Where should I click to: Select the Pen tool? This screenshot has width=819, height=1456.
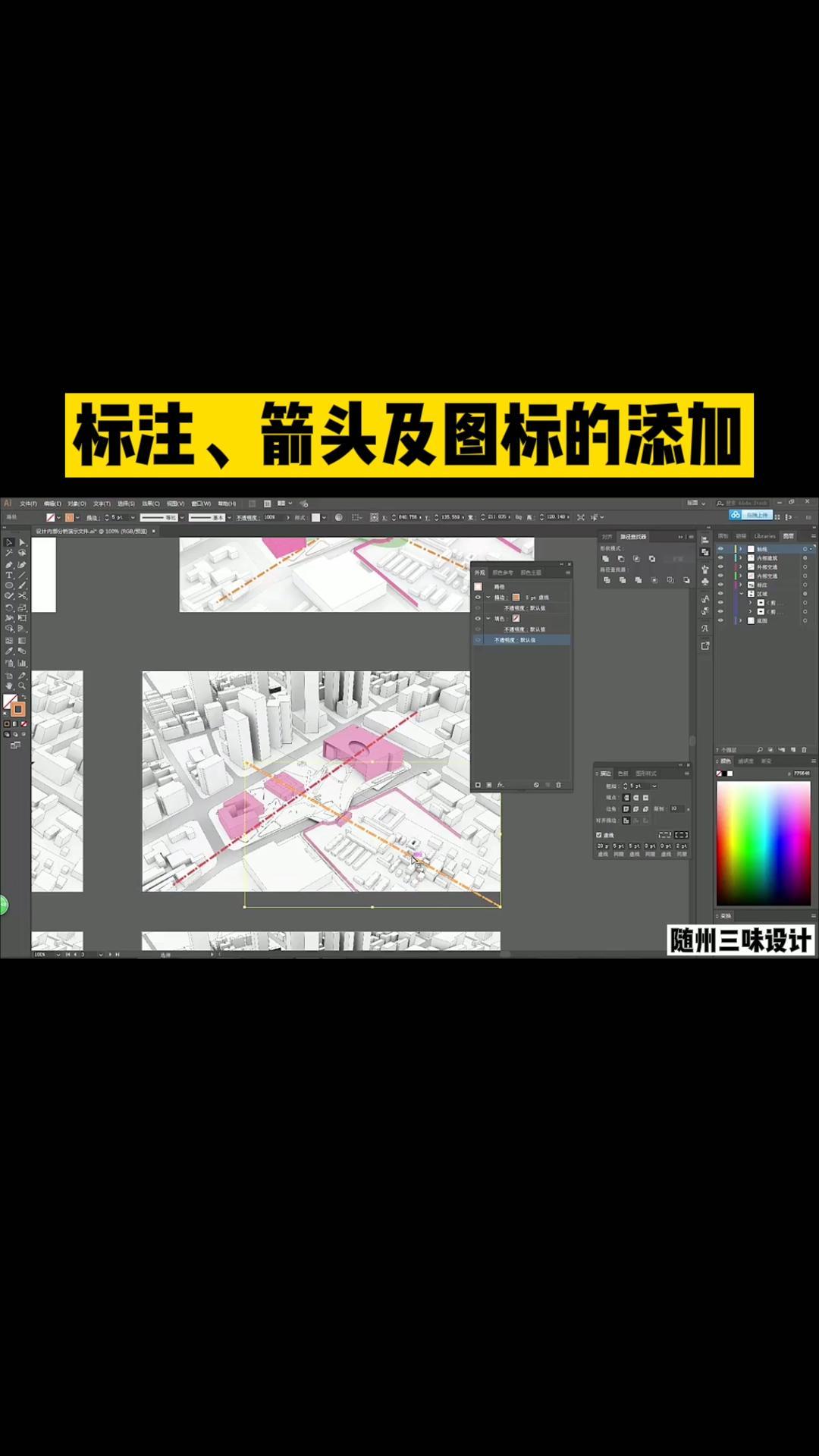(x=9, y=565)
